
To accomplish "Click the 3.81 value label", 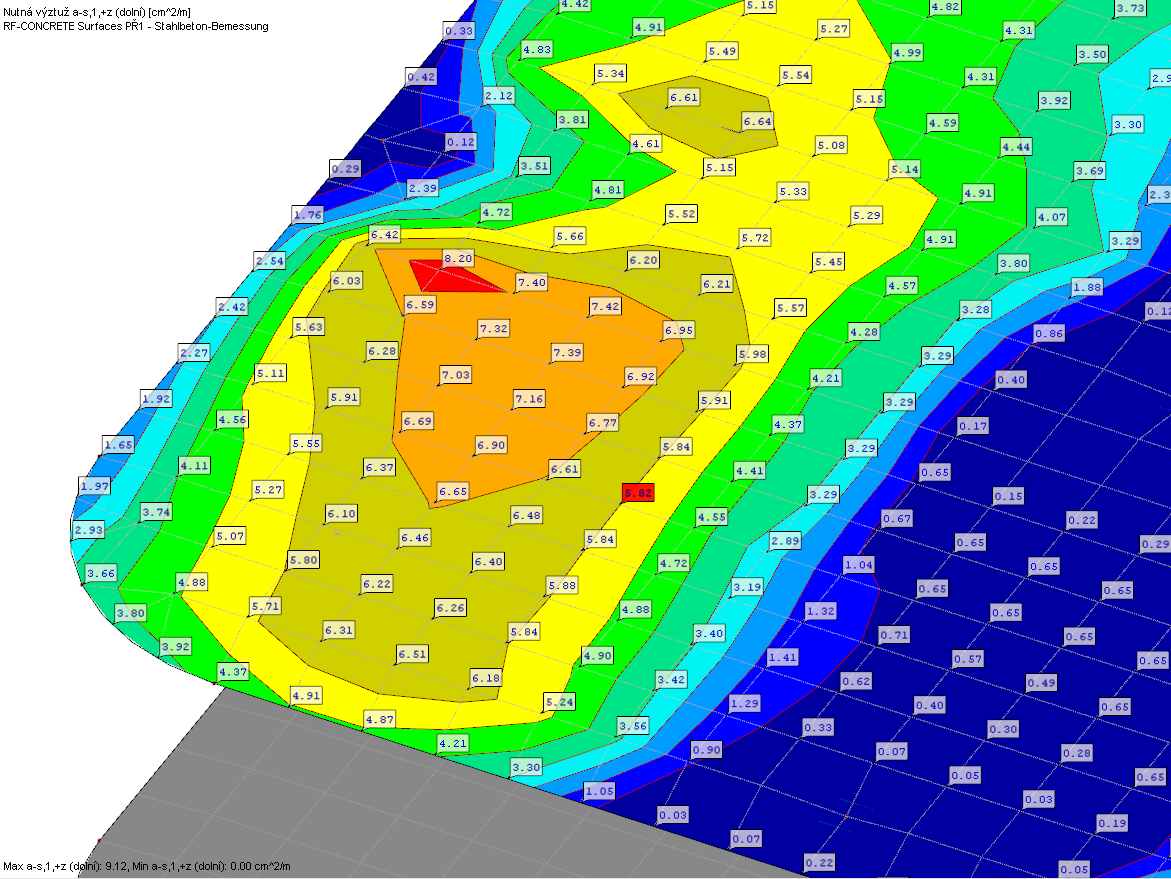I will pyautogui.click(x=573, y=119).
